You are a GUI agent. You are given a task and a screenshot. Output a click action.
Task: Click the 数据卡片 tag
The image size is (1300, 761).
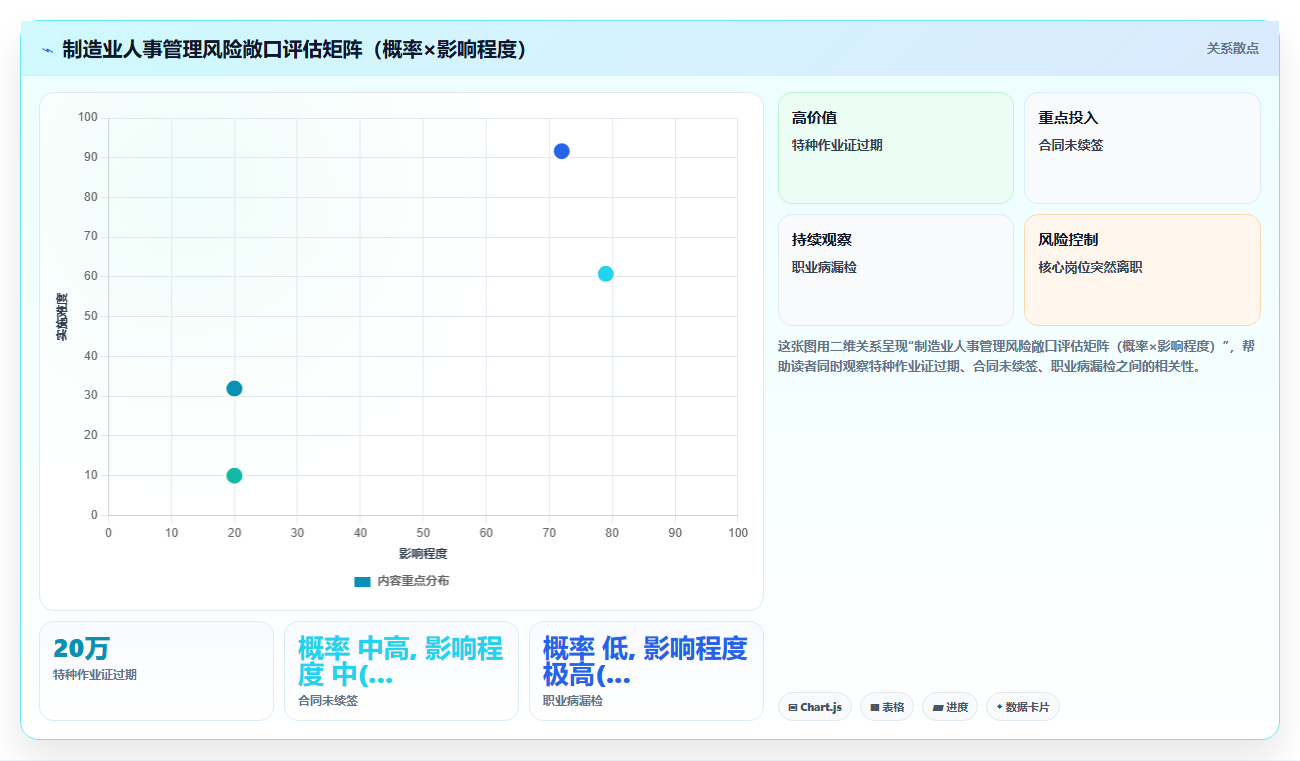[1022, 707]
